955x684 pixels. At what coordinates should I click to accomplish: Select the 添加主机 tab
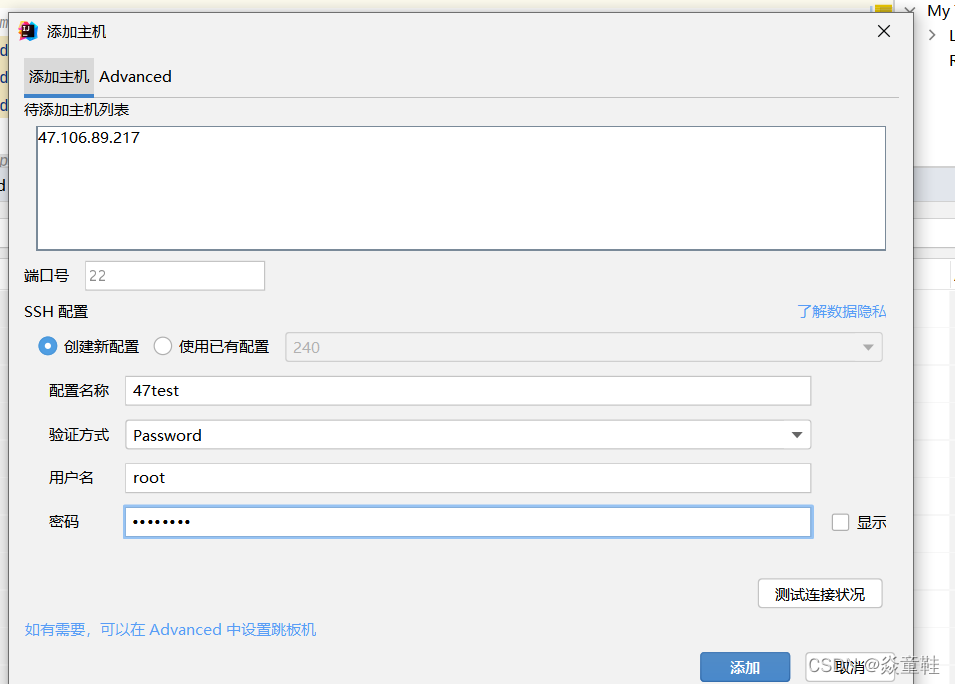pyautogui.click(x=58, y=76)
